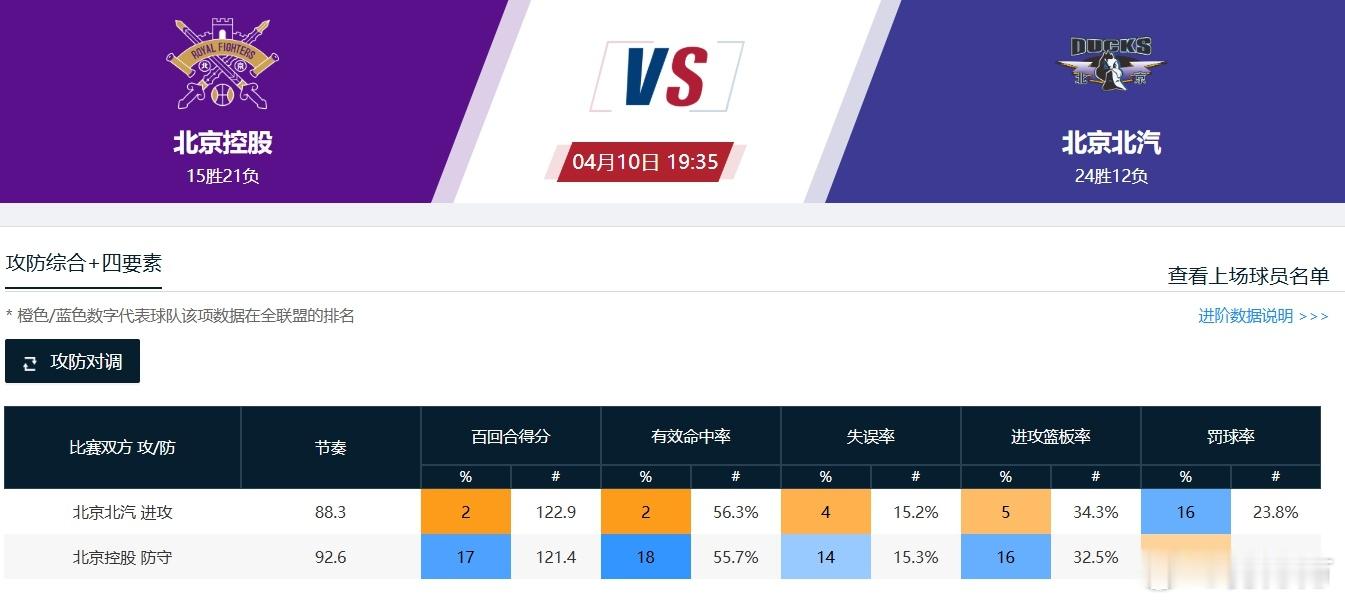Toggle the 攻防对调 offense/defense swap button
This screenshot has width=1345, height=604.
(72, 362)
